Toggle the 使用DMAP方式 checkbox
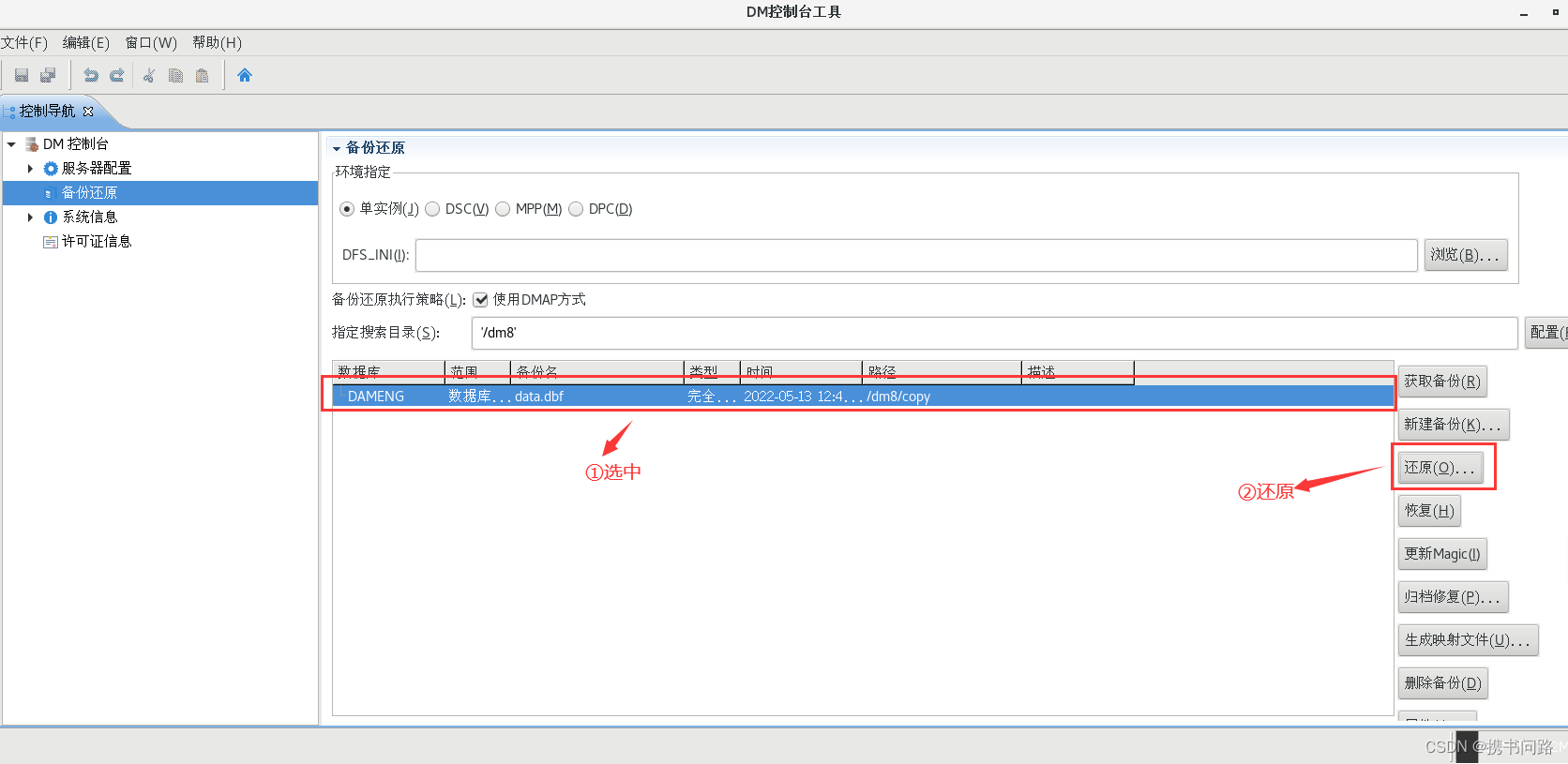Viewport: 1568px width, 764px height. click(x=480, y=300)
